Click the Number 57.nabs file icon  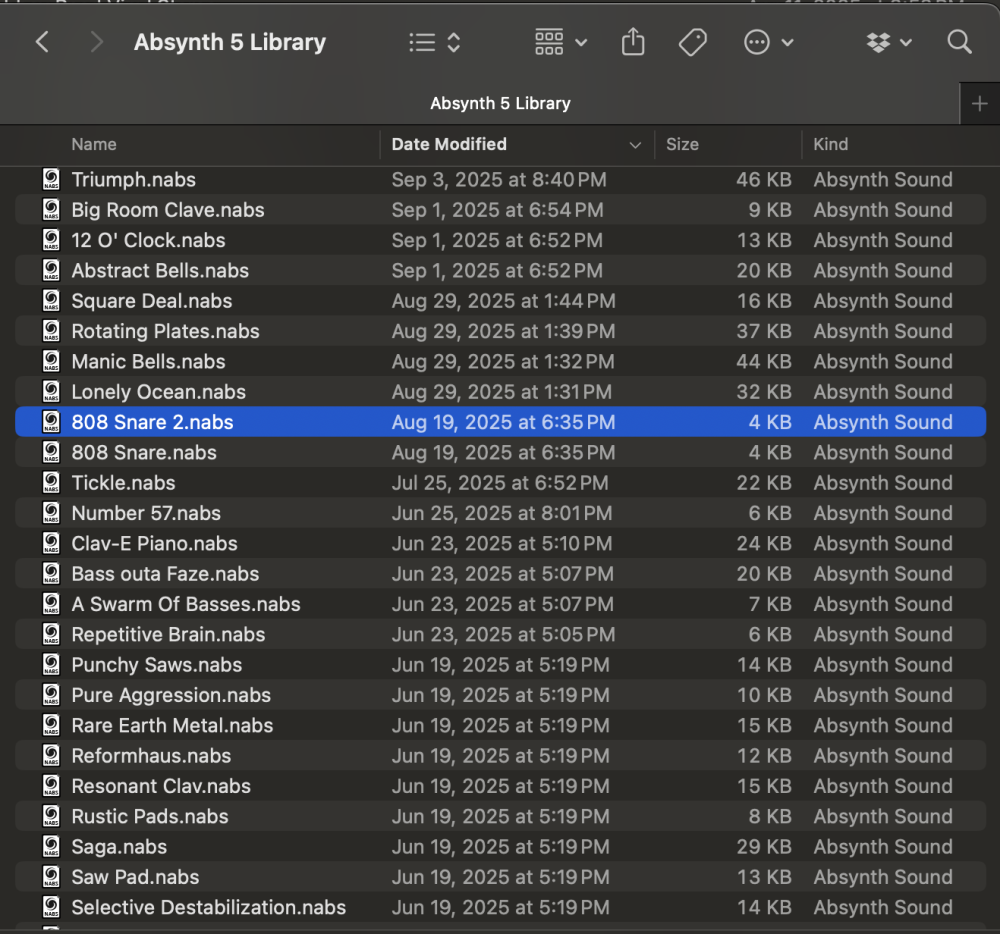click(x=51, y=513)
